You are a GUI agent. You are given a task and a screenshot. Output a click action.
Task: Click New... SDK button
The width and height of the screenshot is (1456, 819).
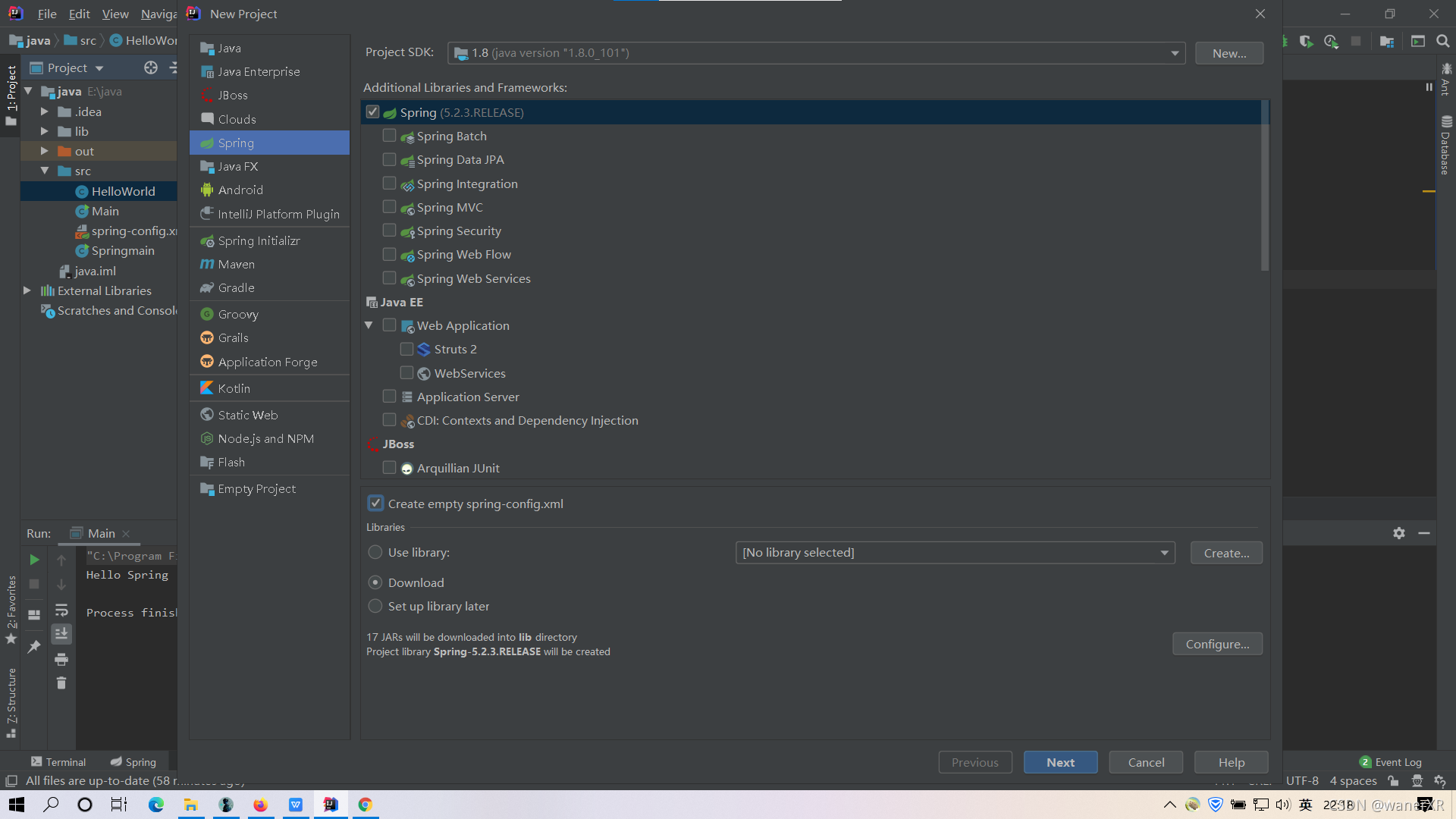point(1229,53)
